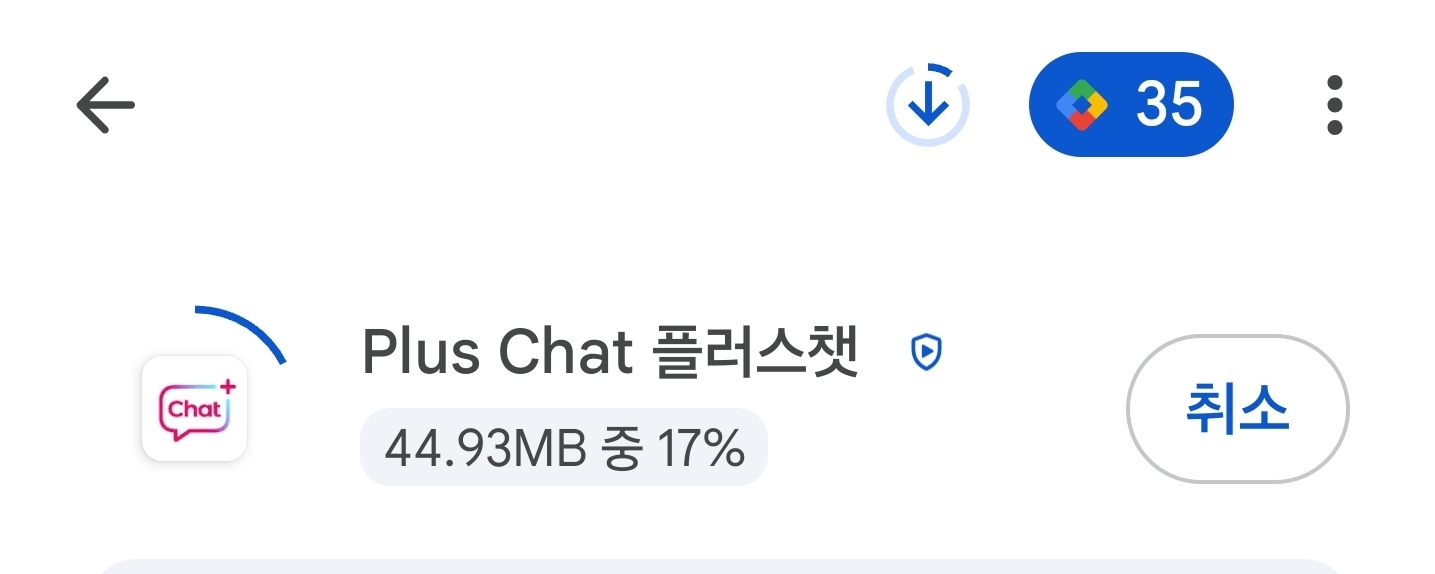Tap the blue pill-shaped rewards points button
The width and height of the screenshot is (1435, 574).
1131,104
